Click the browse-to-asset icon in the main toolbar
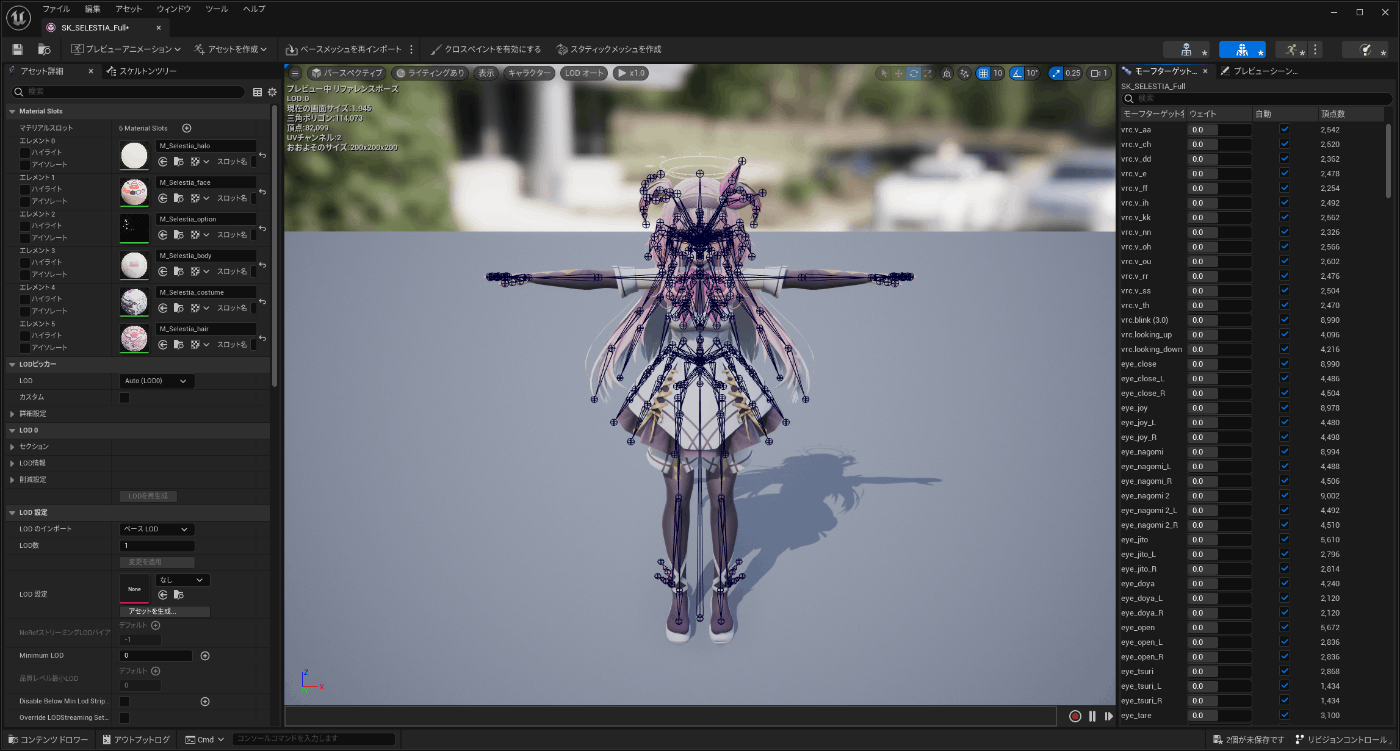 click(x=44, y=49)
